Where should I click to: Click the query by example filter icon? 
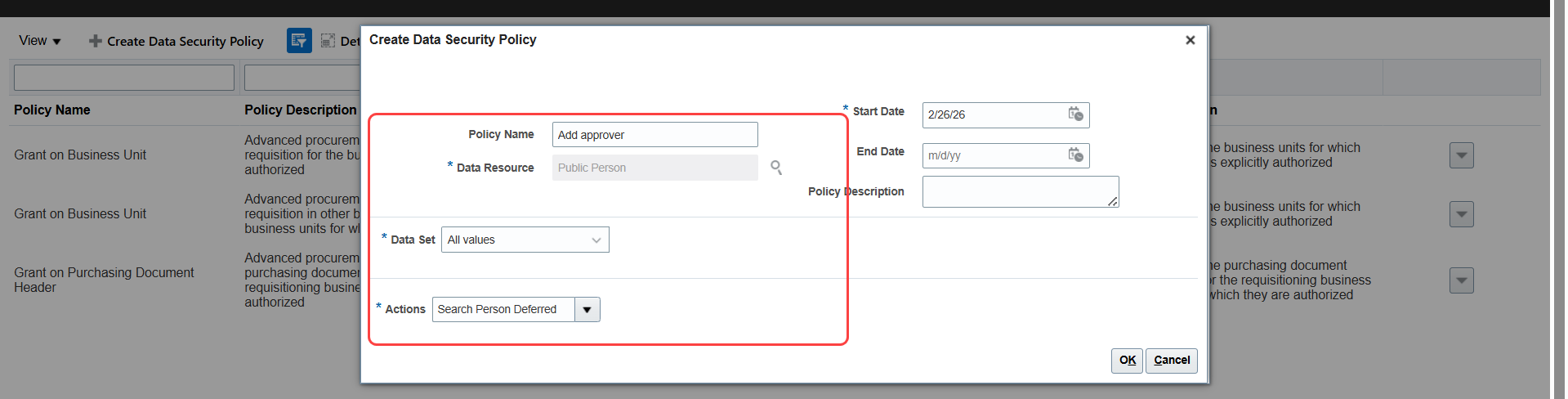click(x=299, y=41)
